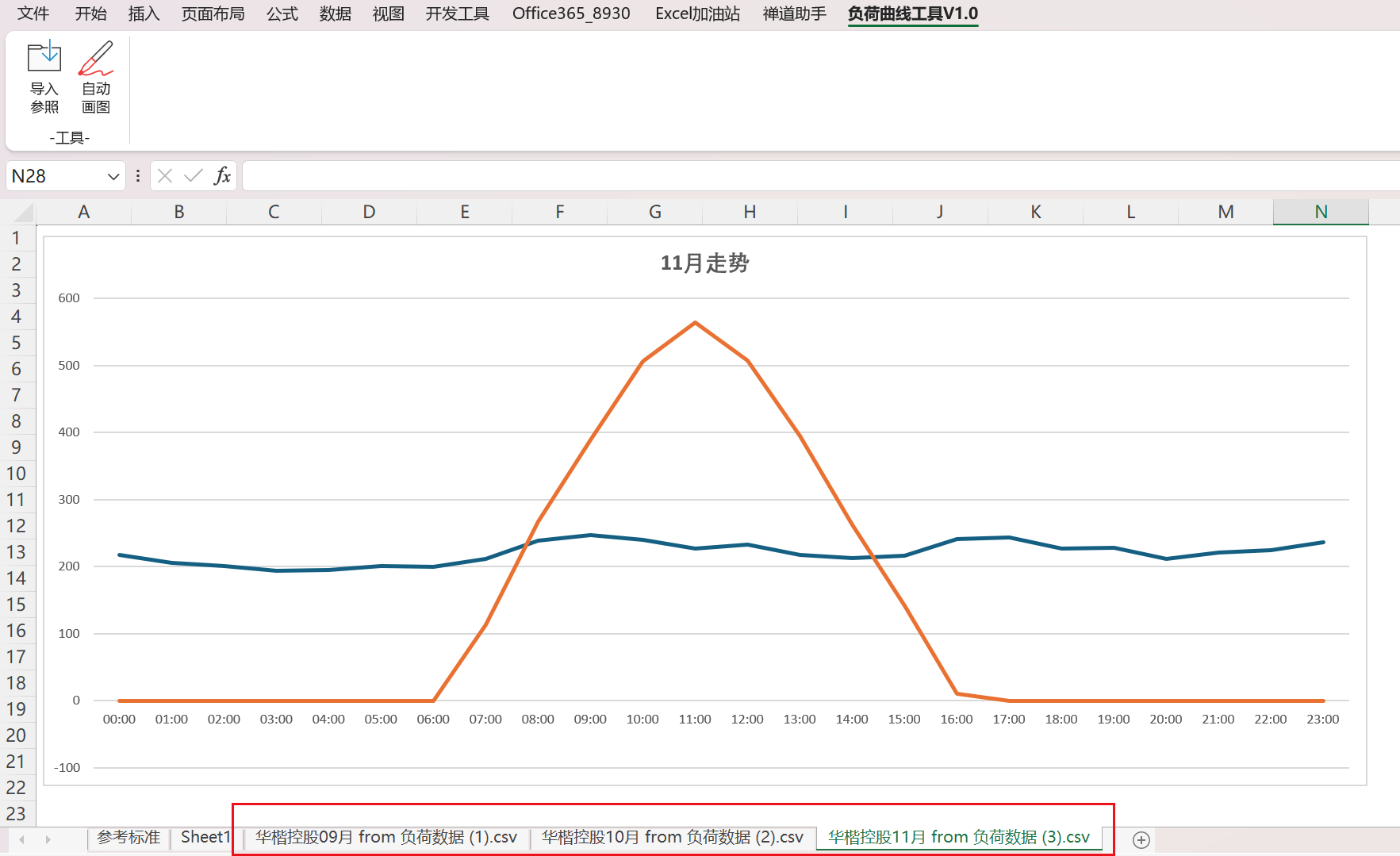Click the -100 vertical axis label
The image size is (1400, 856).
coord(67,768)
